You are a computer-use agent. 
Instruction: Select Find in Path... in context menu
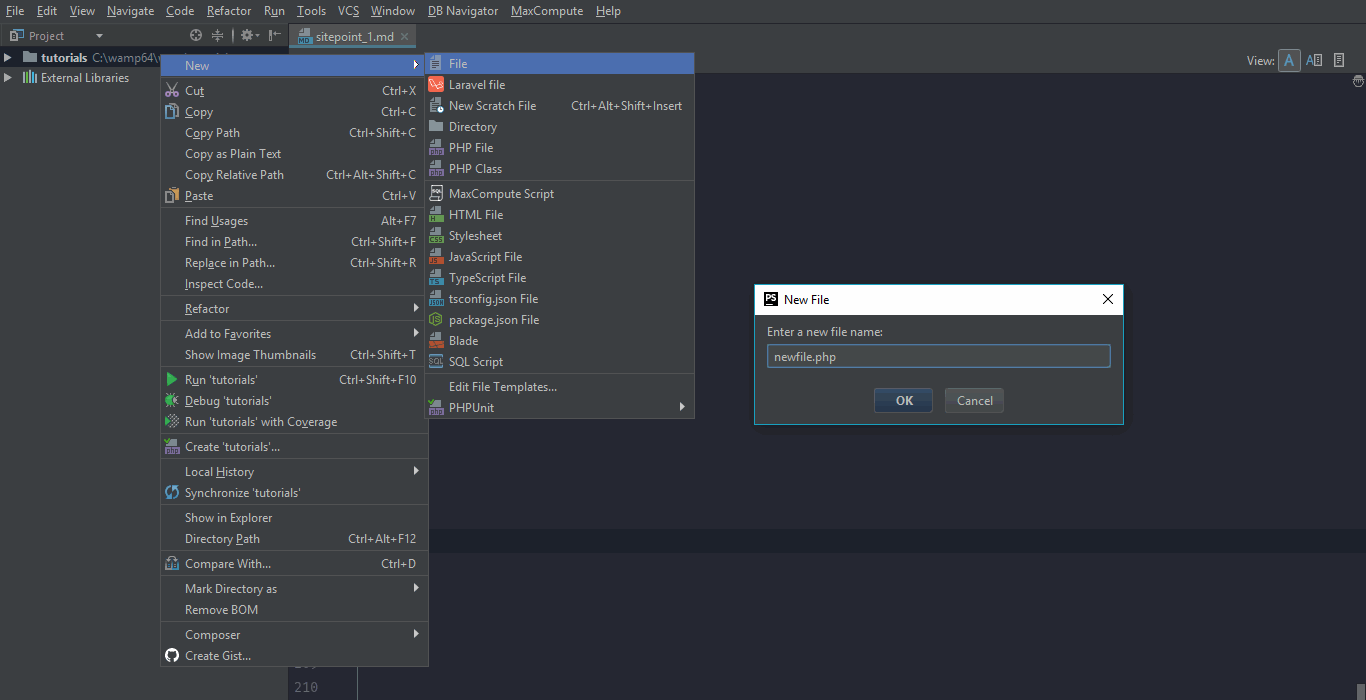point(294,242)
